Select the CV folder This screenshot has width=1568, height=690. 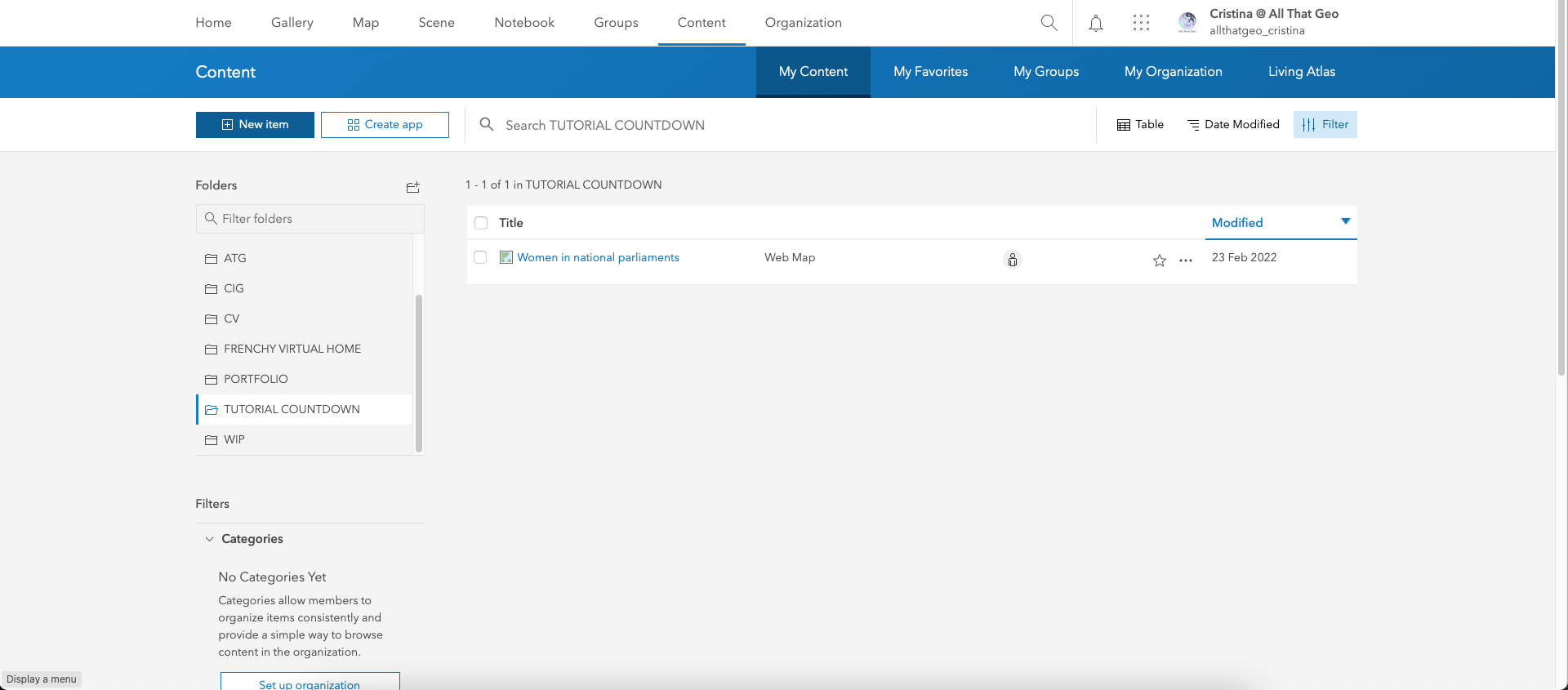point(304,318)
